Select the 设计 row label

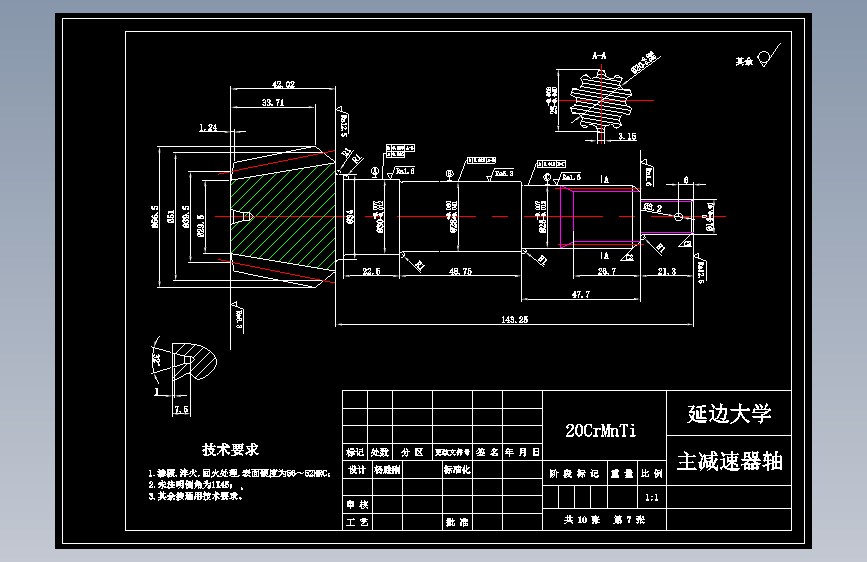[x=357, y=470]
